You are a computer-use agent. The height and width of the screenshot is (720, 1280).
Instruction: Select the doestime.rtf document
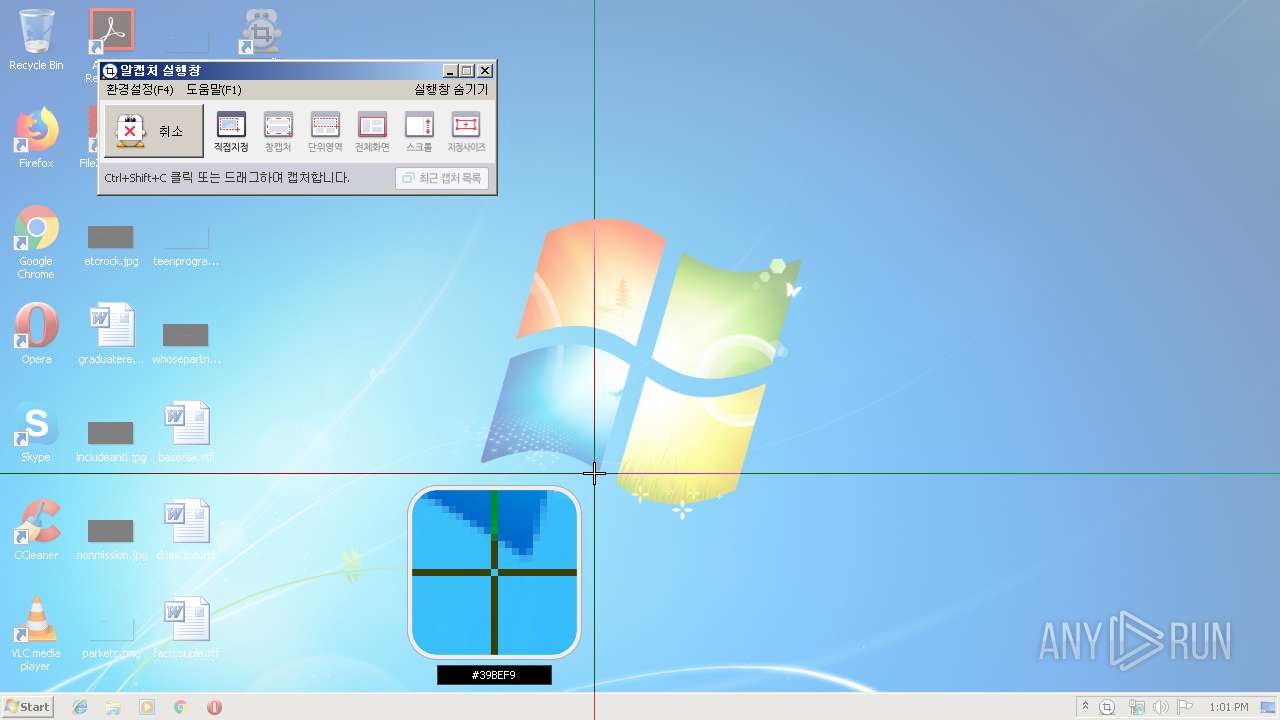(x=186, y=530)
